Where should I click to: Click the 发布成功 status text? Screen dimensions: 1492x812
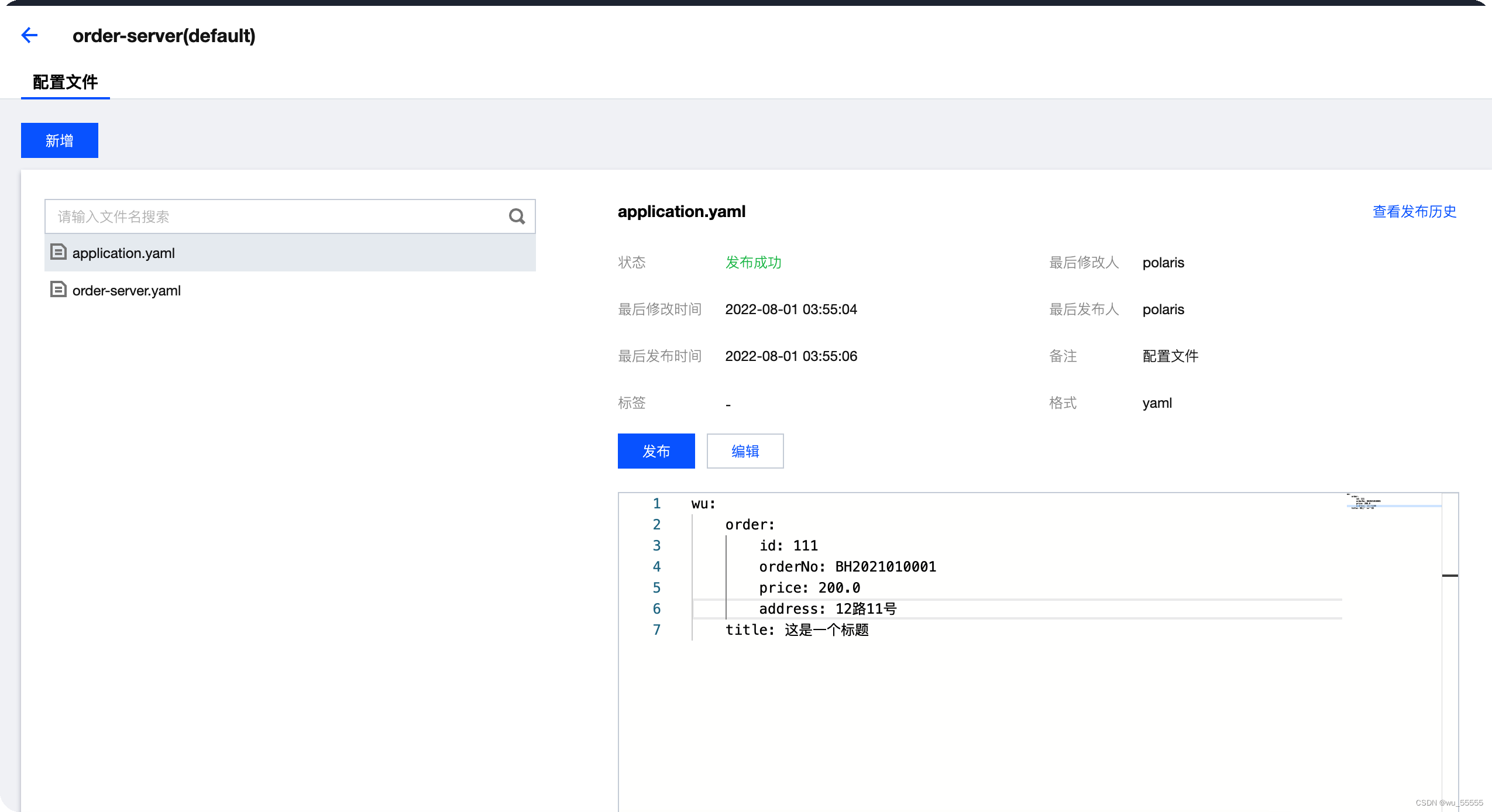[x=753, y=263]
